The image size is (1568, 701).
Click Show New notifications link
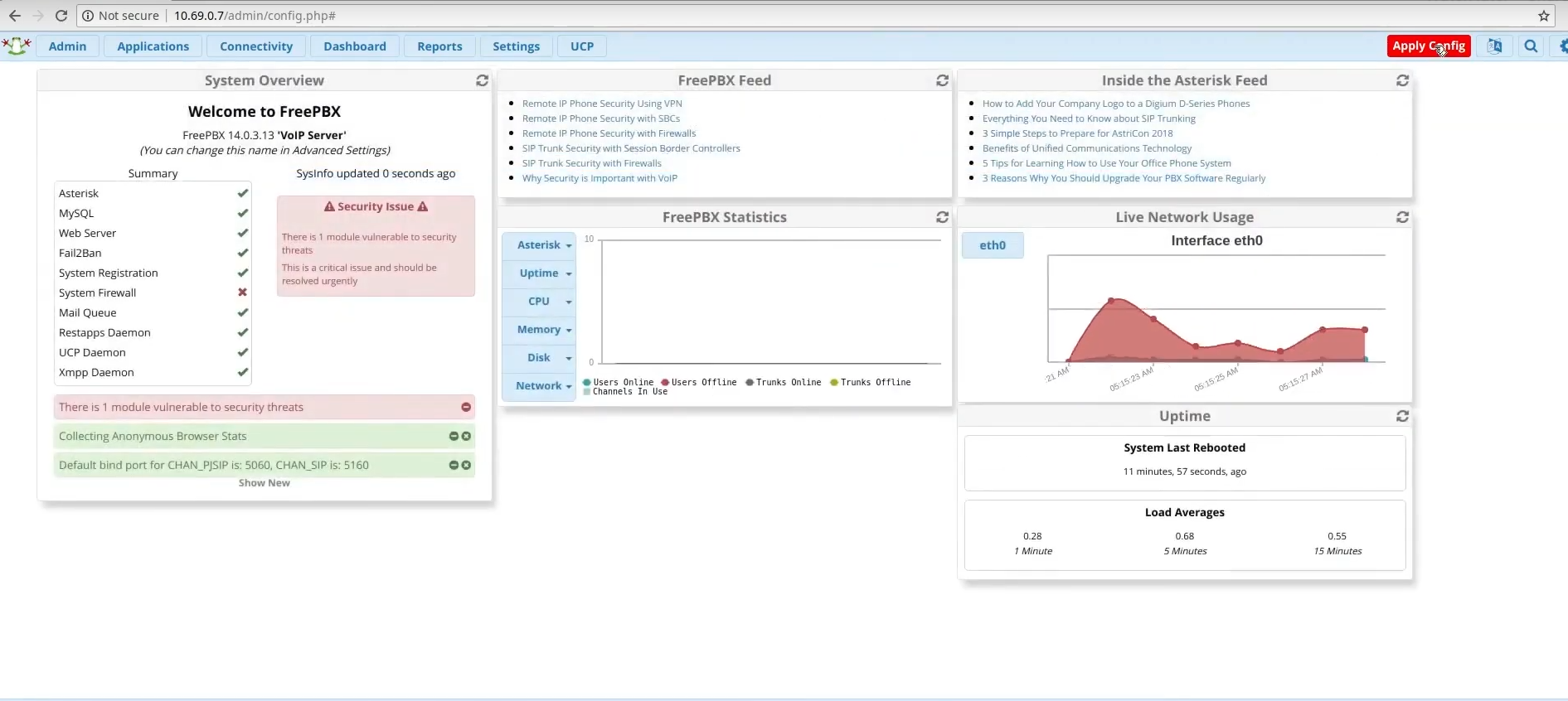265,483
